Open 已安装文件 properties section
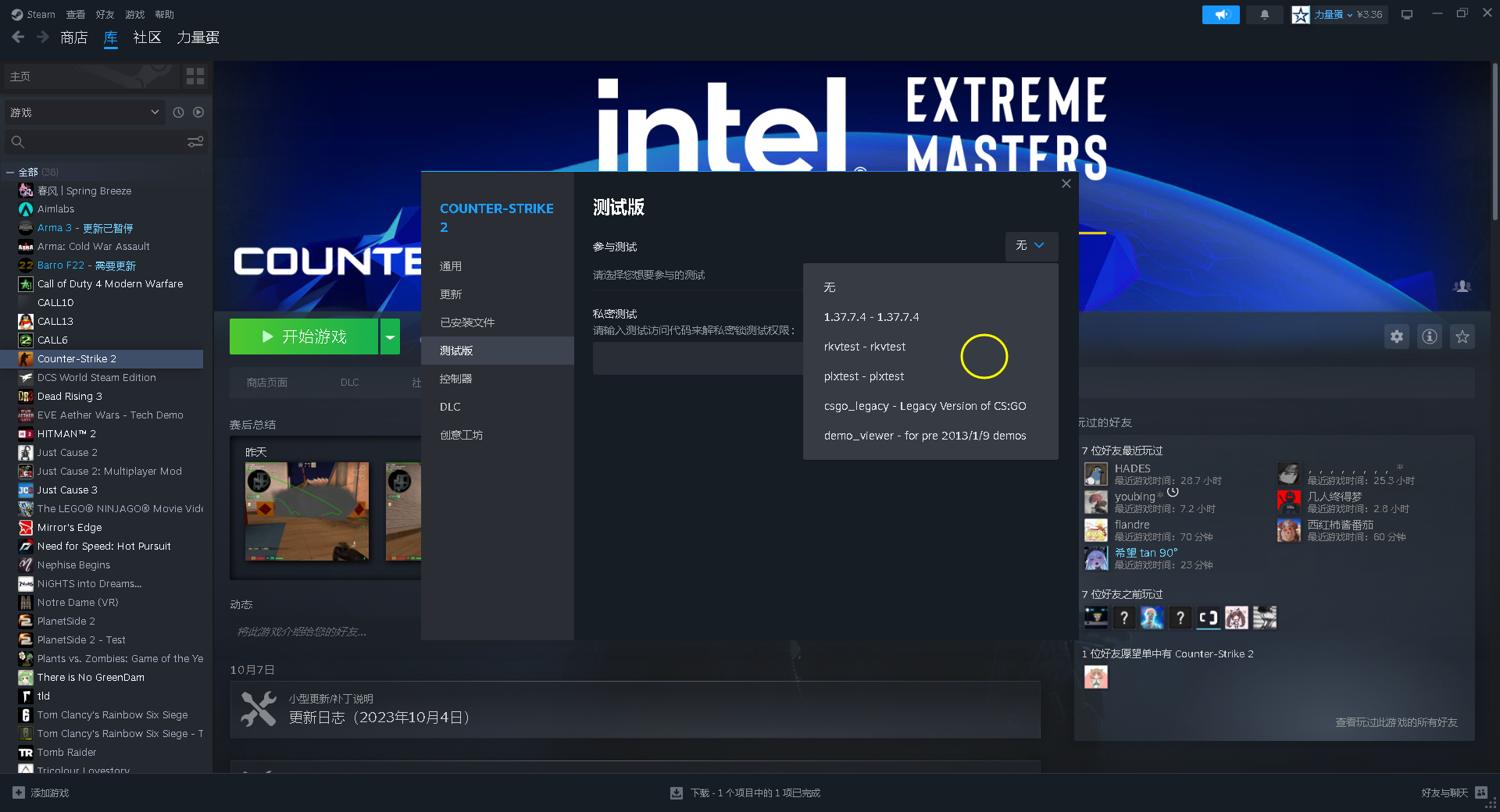This screenshot has height=812, width=1500. 498,322
